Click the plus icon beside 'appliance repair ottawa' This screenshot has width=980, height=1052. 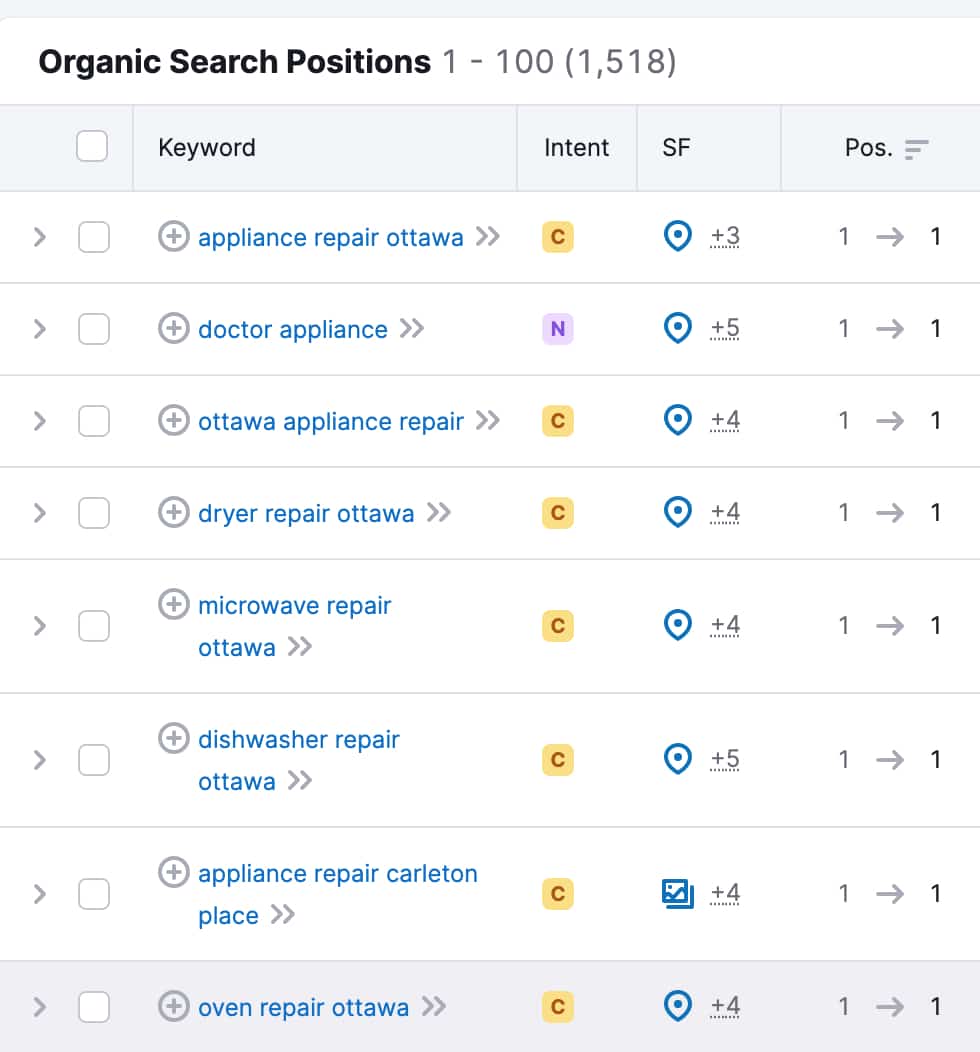(x=174, y=237)
